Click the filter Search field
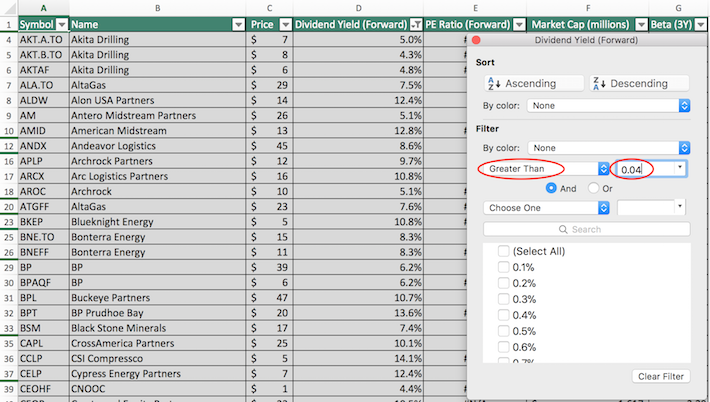The image size is (710, 402). (x=586, y=229)
